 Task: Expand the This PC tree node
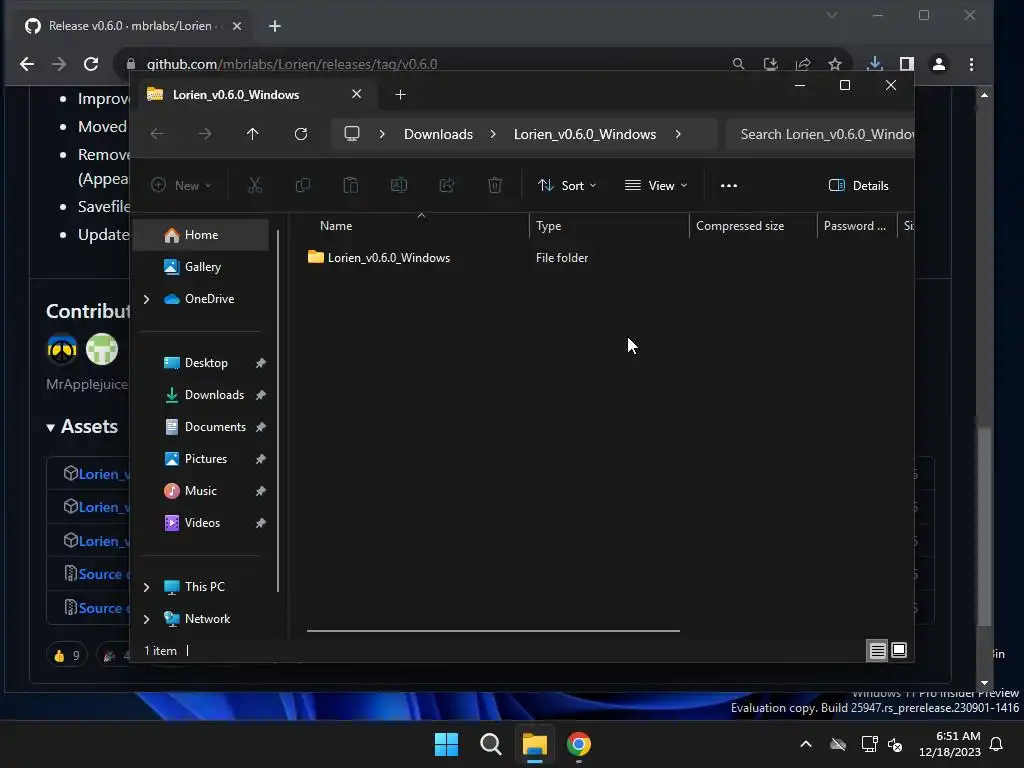pyautogui.click(x=146, y=587)
